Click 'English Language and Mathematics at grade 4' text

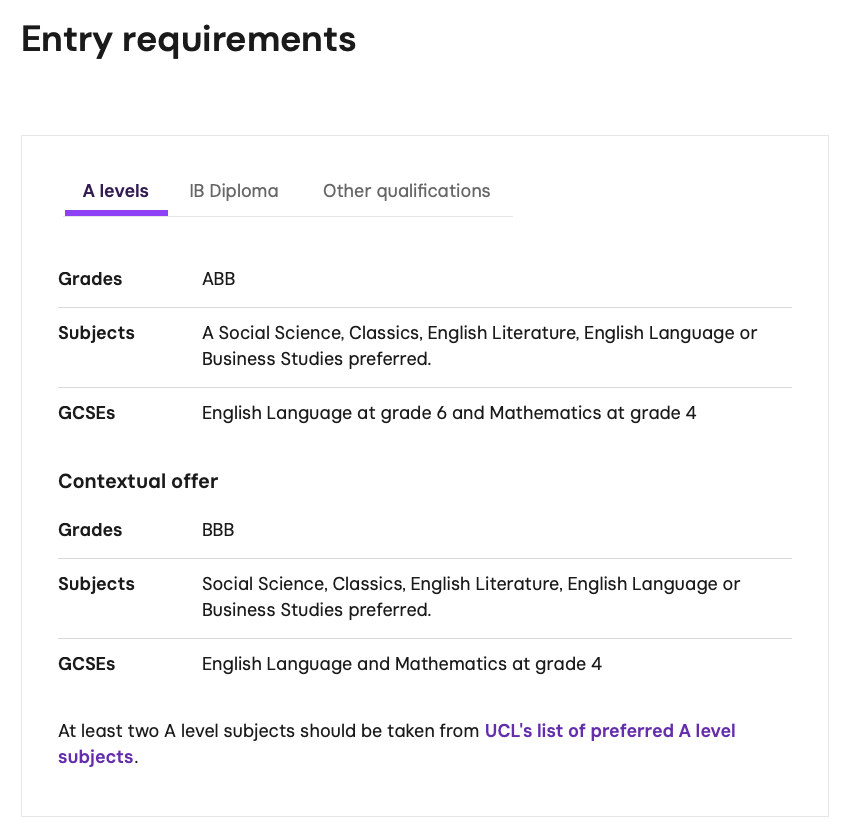pos(402,664)
